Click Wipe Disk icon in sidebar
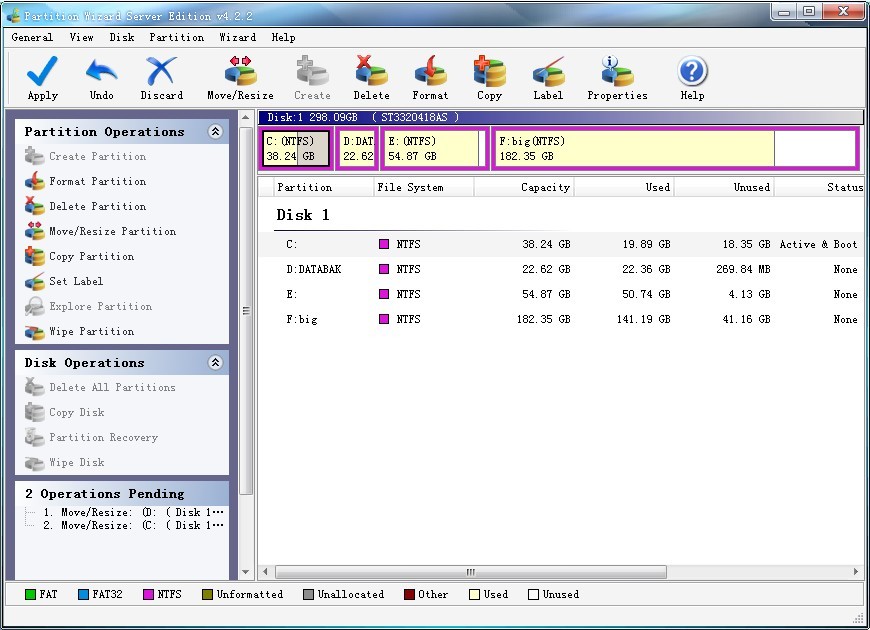 [x=34, y=462]
